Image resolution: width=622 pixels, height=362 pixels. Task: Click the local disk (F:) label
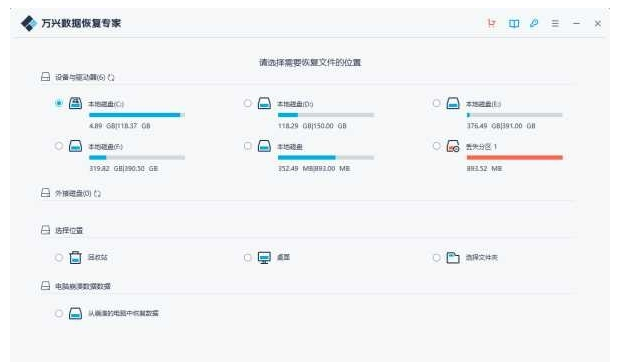106,147
